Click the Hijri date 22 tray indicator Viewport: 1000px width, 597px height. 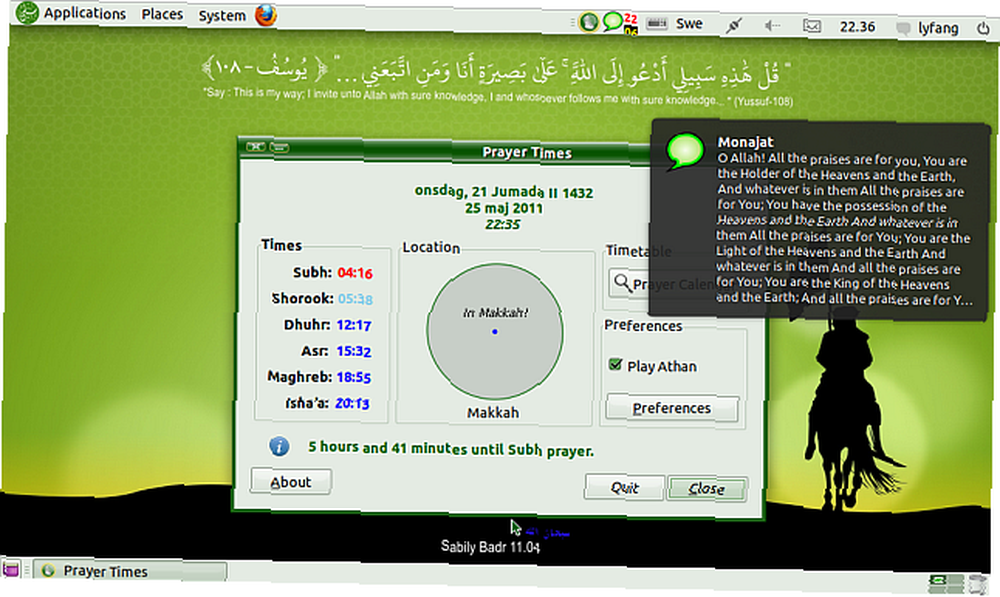(x=631, y=24)
